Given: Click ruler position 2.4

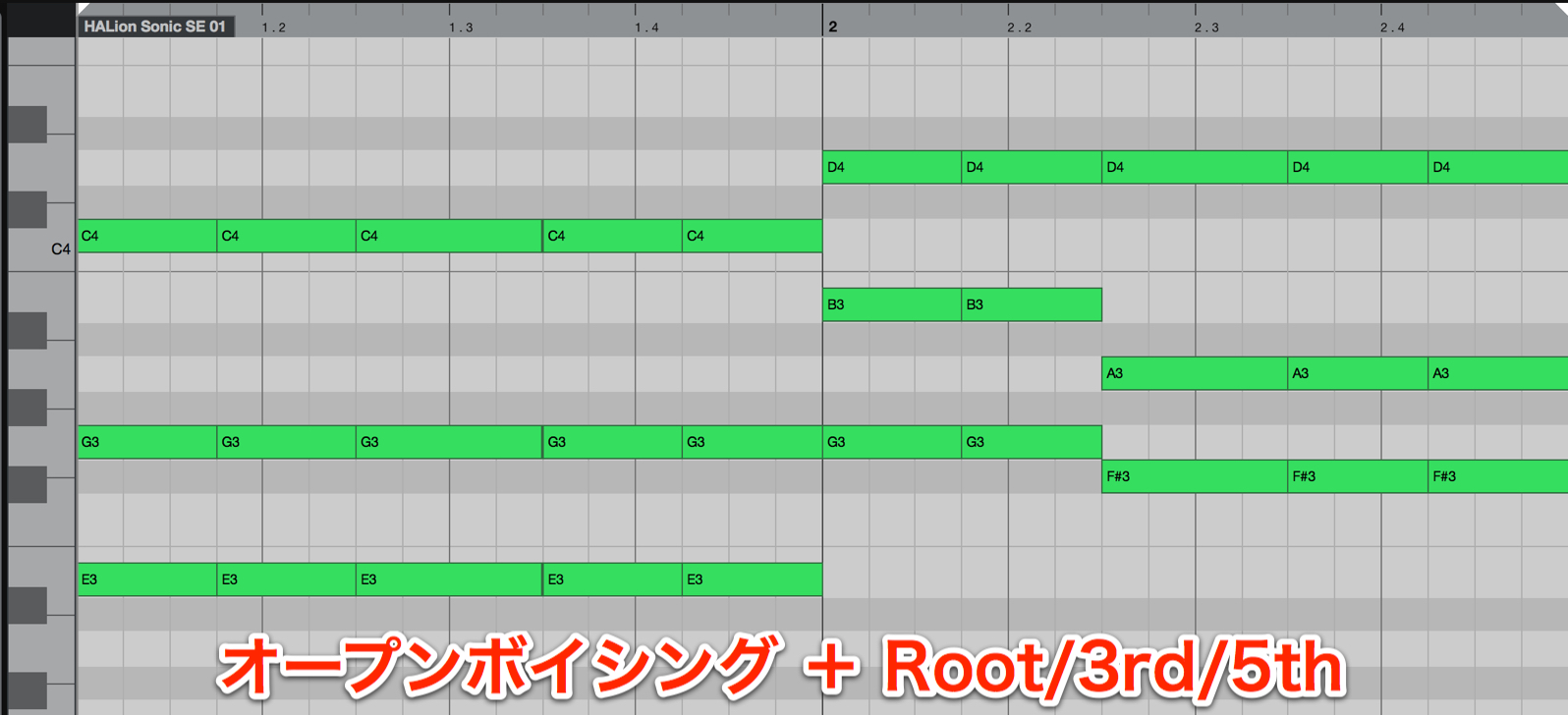Looking at the screenshot, I should [x=1392, y=27].
